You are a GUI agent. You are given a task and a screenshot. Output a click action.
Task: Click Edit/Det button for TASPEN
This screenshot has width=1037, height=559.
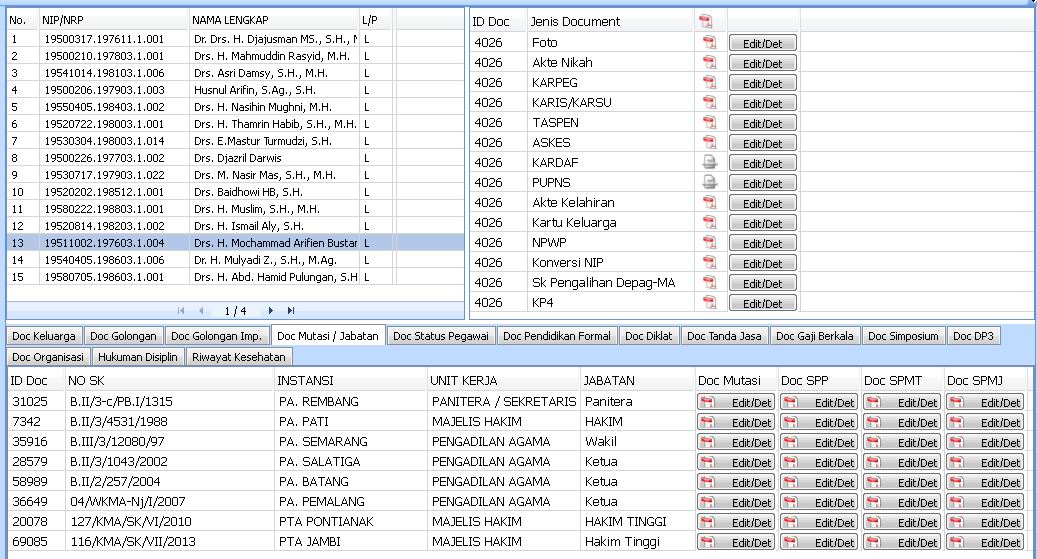(762, 123)
